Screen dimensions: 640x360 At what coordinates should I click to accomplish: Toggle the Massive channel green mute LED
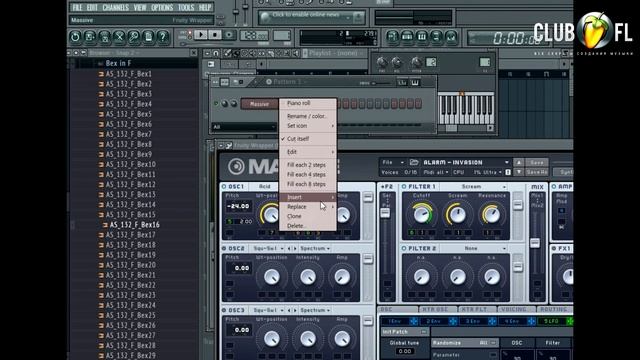point(216,104)
